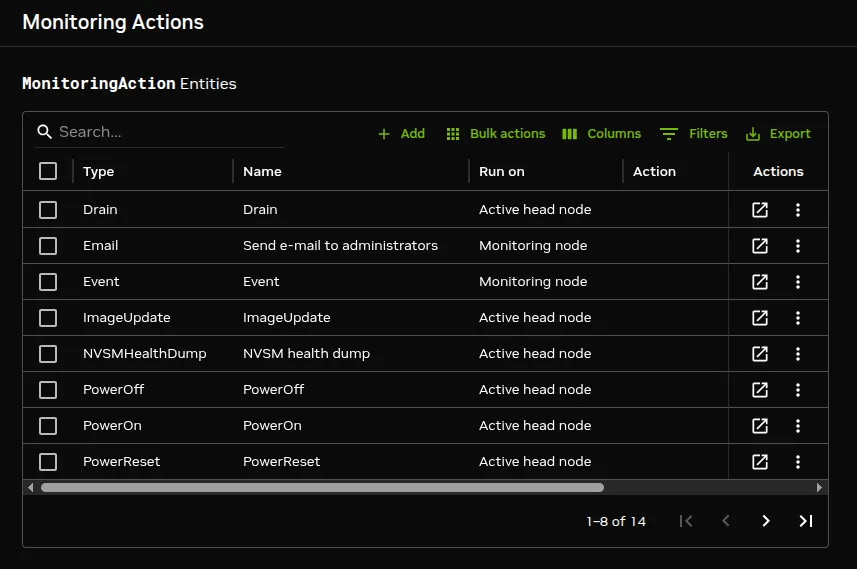Show more options menu for Event row
This screenshot has height=569, width=857.
tap(798, 282)
